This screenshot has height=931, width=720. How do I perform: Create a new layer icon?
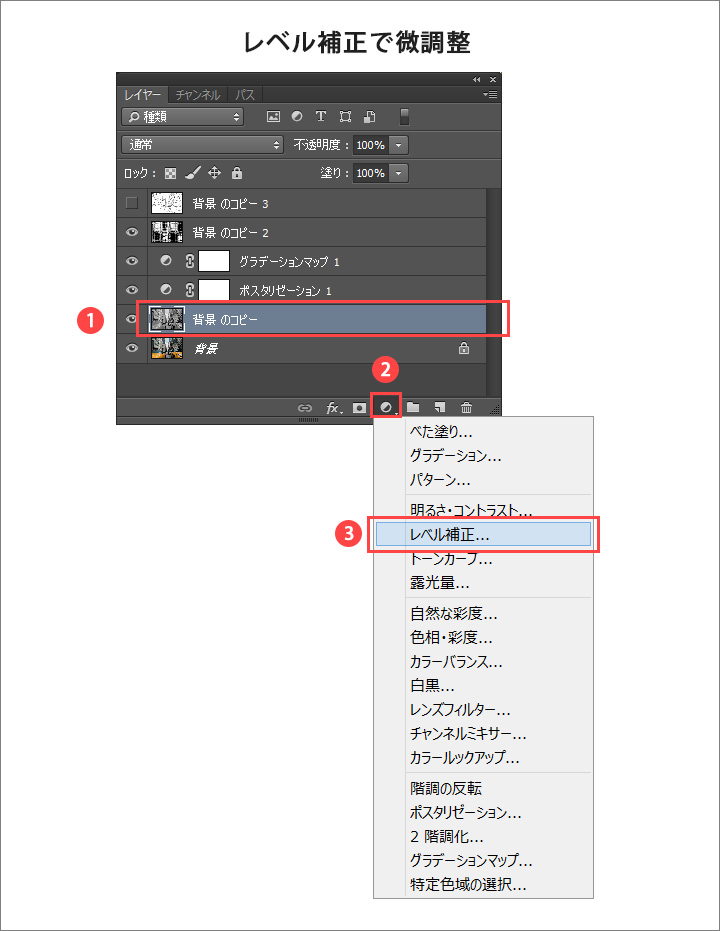440,407
